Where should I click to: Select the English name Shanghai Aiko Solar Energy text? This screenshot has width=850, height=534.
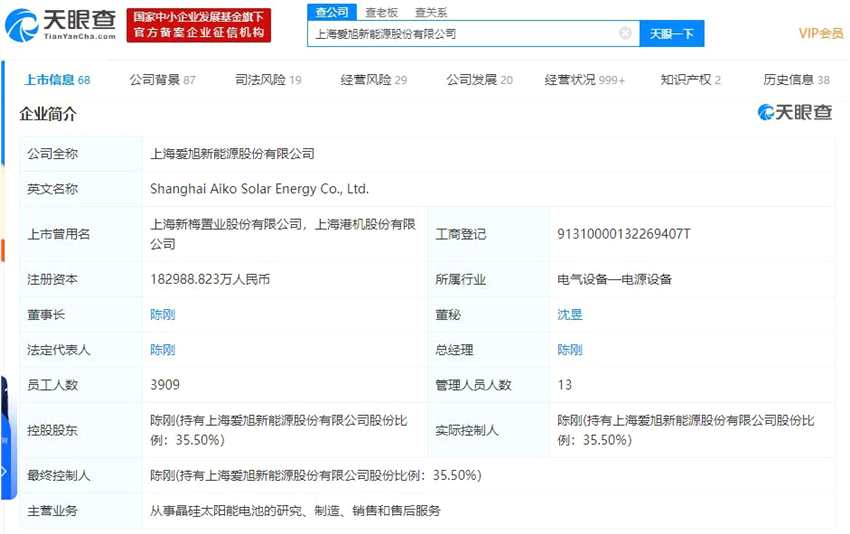click(259, 189)
